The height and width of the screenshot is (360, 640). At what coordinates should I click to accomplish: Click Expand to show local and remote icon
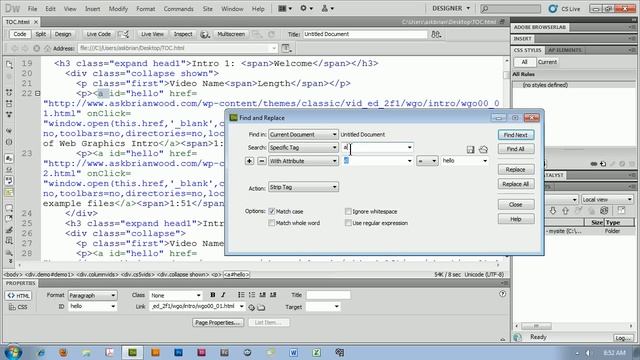[x=621, y=211]
